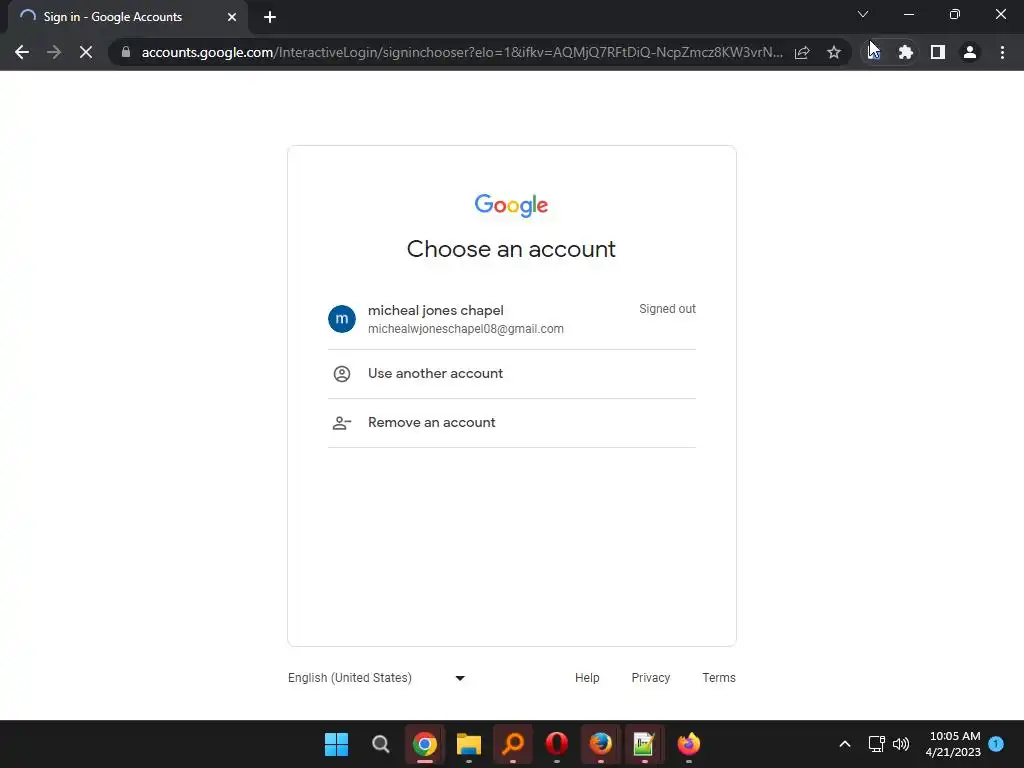Stop loading the page
This screenshot has width=1024, height=768.
[86, 52]
